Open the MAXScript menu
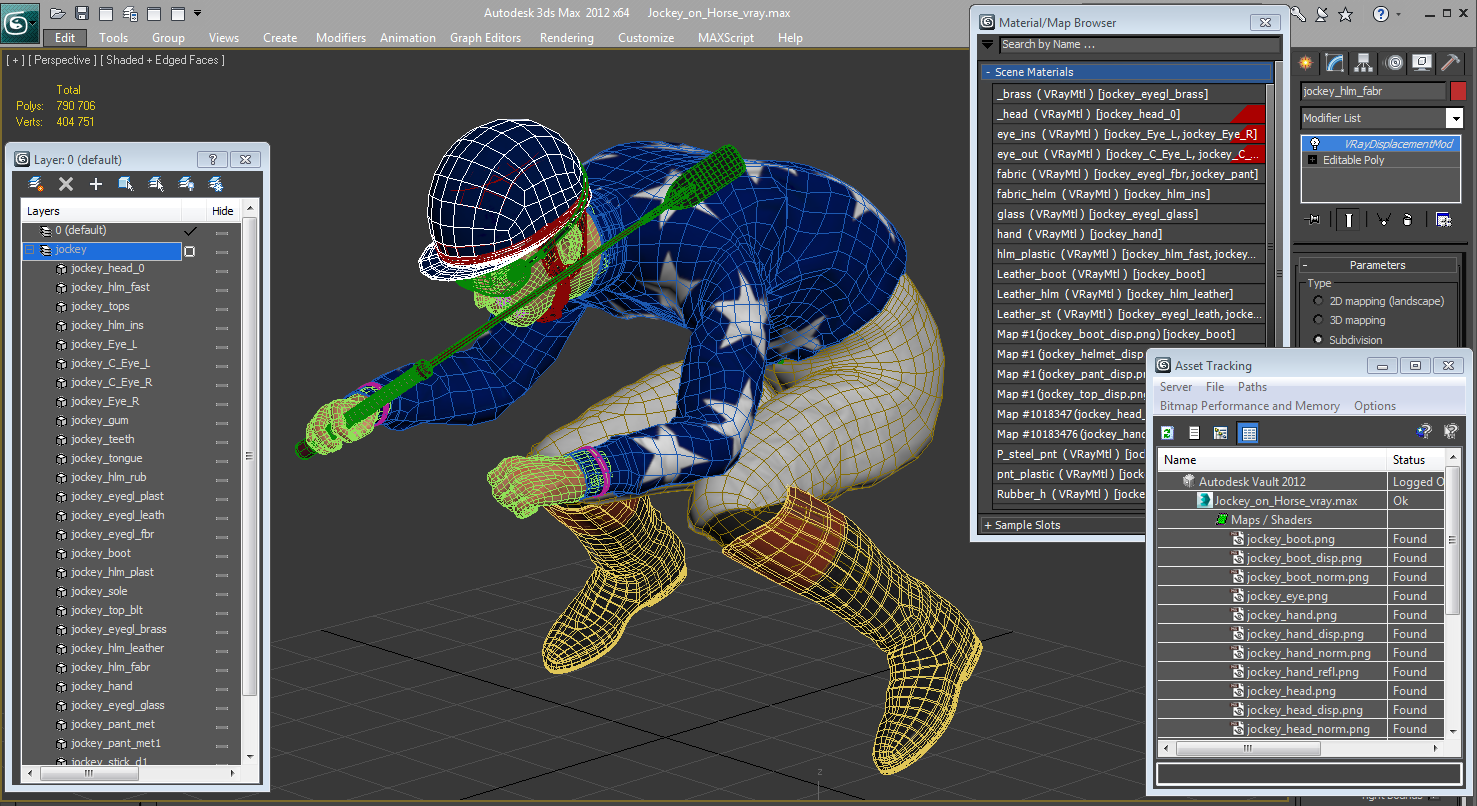This screenshot has width=1477, height=806. tap(726, 38)
